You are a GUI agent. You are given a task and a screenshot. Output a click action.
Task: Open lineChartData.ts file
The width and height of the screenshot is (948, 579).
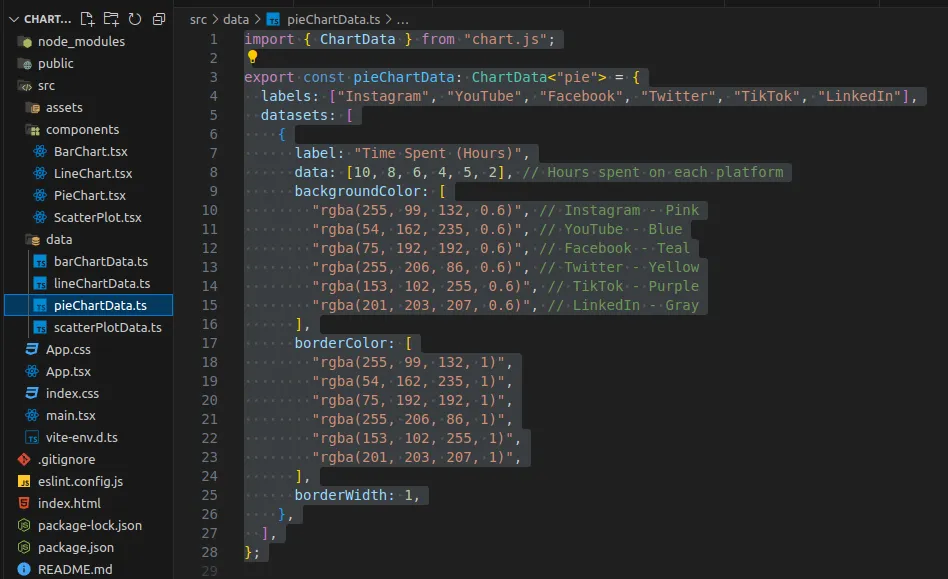coord(102,283)
